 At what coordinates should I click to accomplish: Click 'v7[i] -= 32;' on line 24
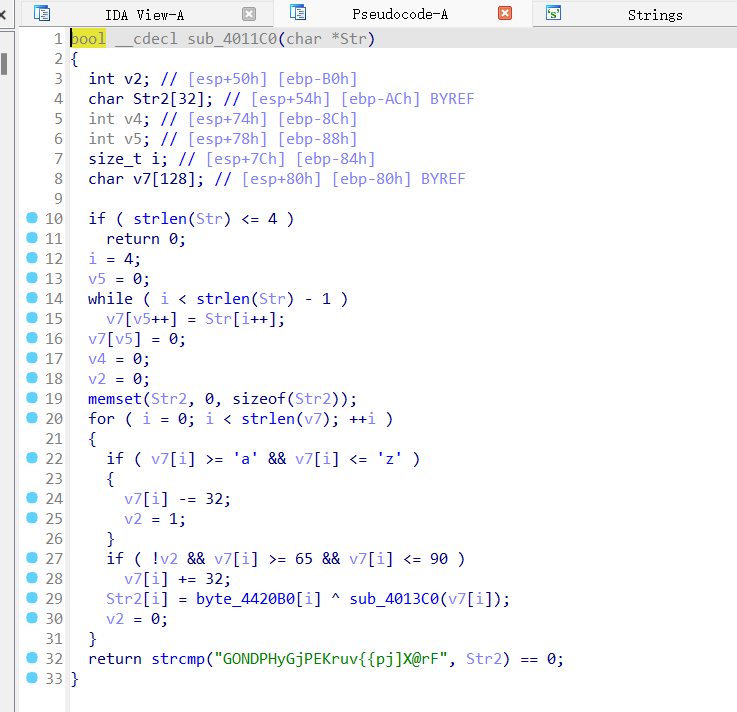[x=177, y=499]
